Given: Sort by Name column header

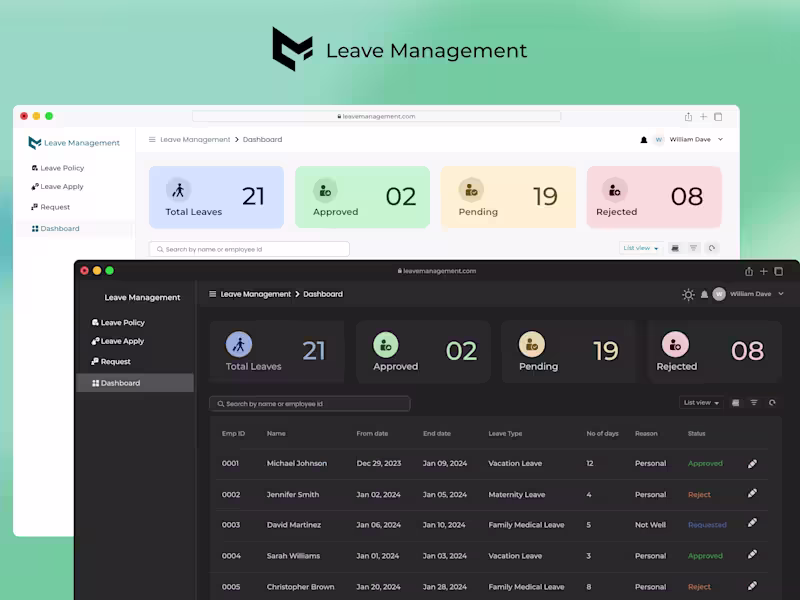Looking at the screenshot, I should point(276,434).
